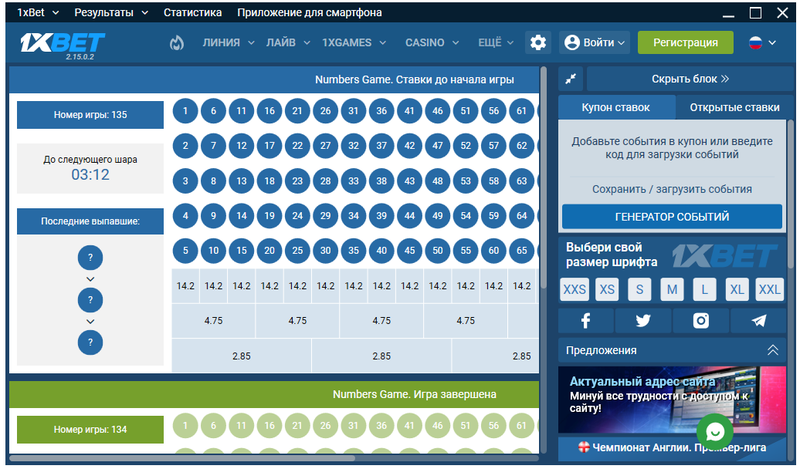This screenshot has width=800, height=469.
Task: Select number ball 56
Action: [494, 111]
